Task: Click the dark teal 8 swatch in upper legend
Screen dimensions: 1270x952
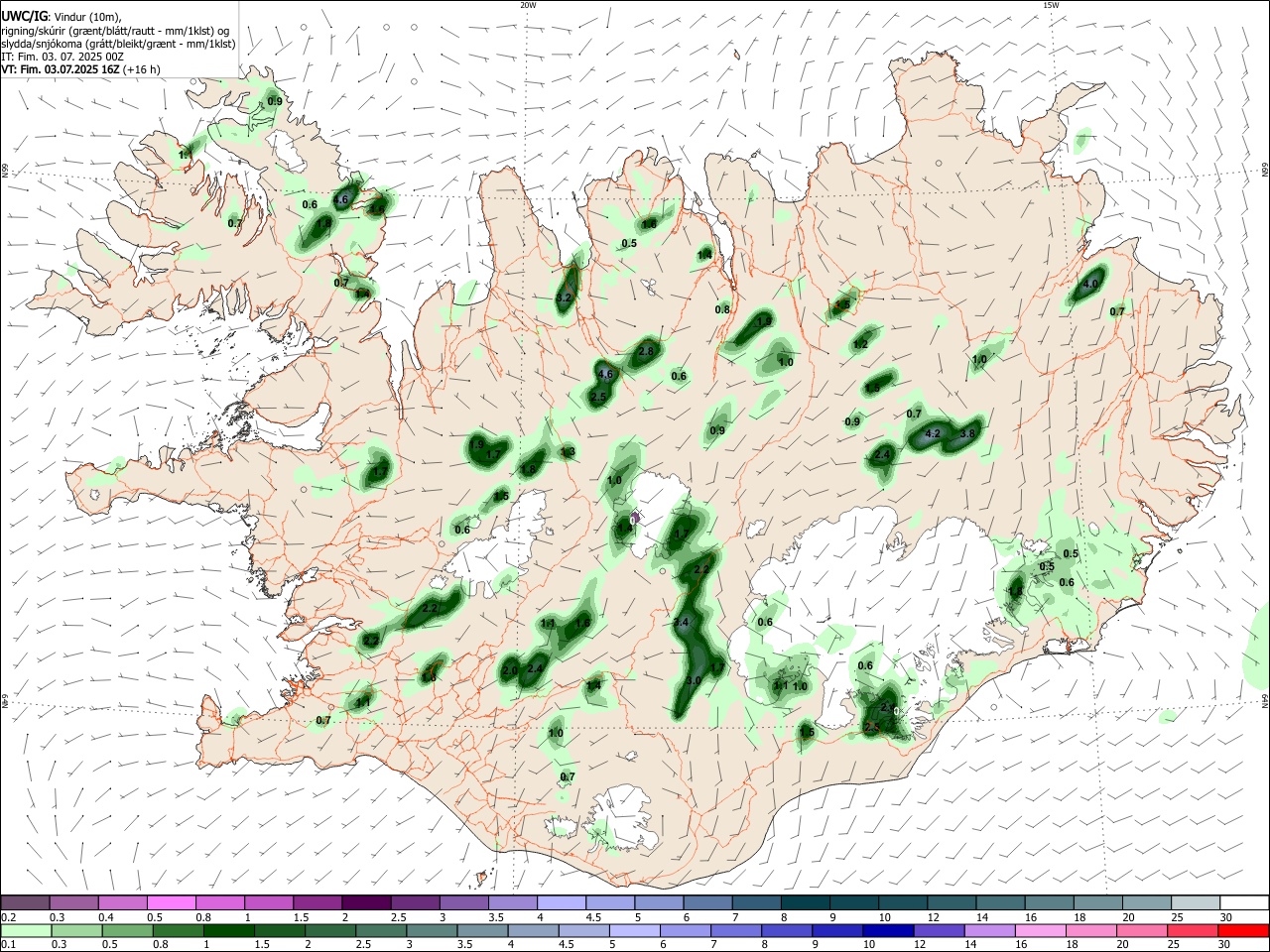Action: 805,902
